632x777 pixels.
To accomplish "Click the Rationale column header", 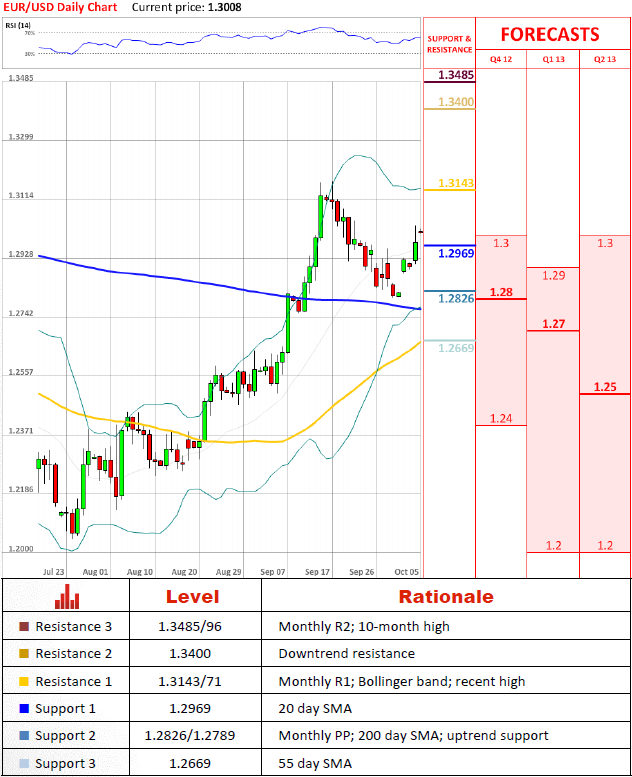I will (x=445, y=597).
